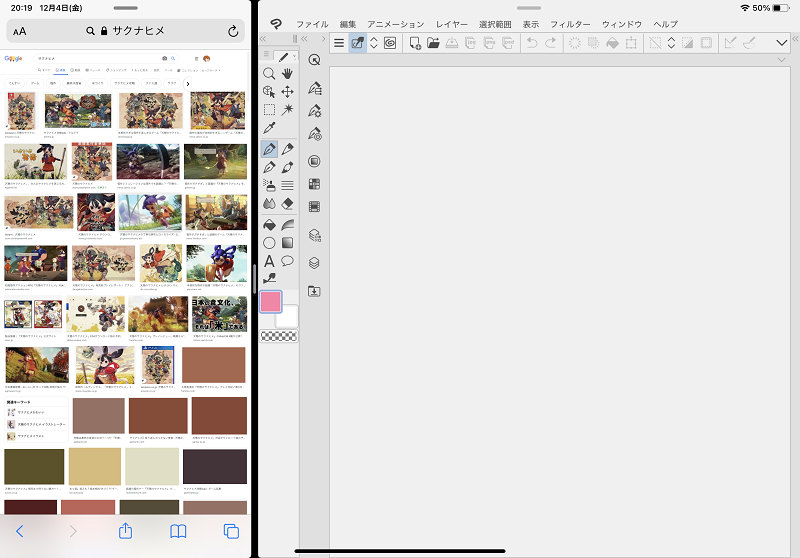Open Material download palette icon
The height and width of the screenshot is (558, 800).
point(314,291)
